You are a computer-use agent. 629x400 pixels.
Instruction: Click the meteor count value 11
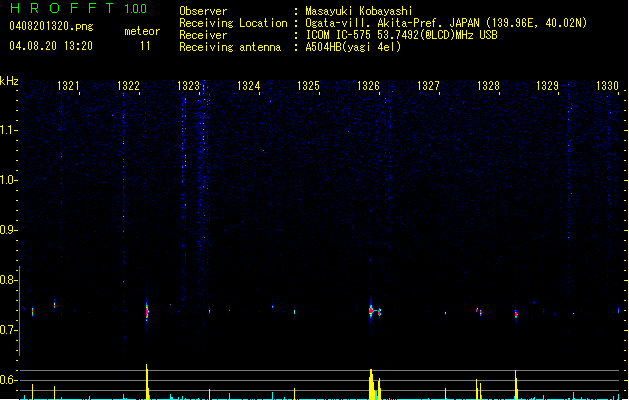click(x=145, y=46)
